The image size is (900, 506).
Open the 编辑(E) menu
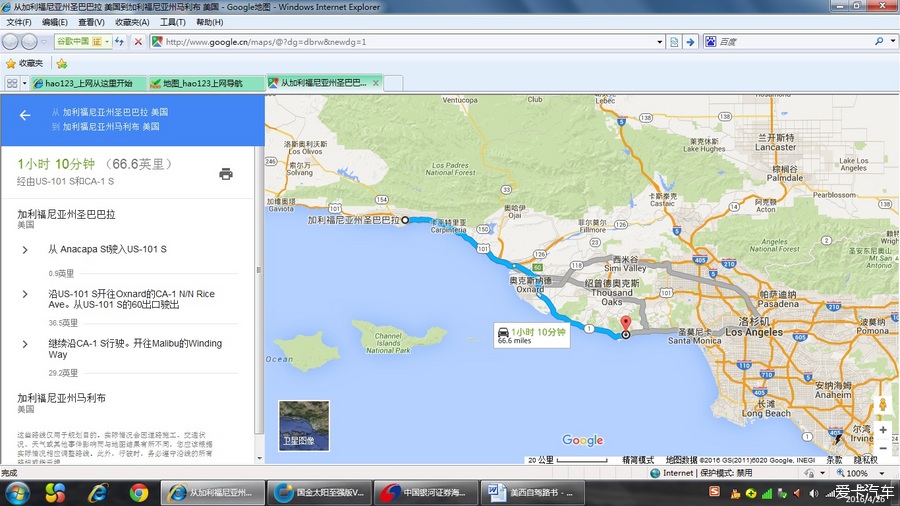[55, 22]
